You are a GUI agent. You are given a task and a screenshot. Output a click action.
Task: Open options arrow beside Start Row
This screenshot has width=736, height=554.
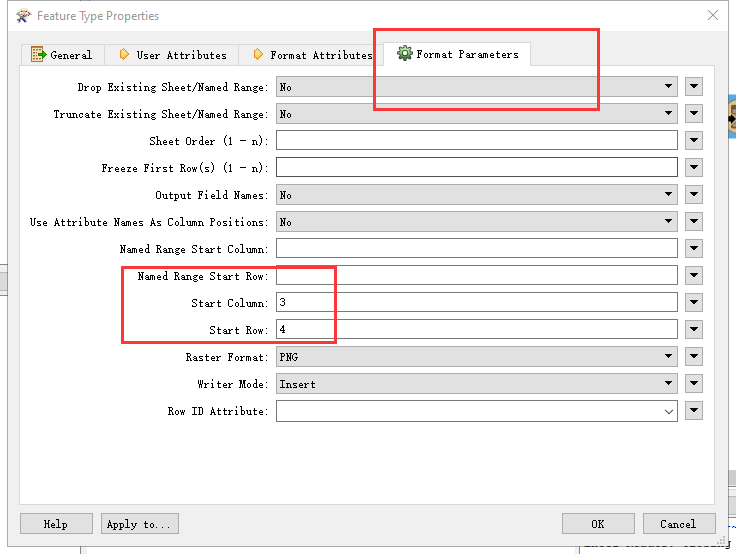(694, 330)
